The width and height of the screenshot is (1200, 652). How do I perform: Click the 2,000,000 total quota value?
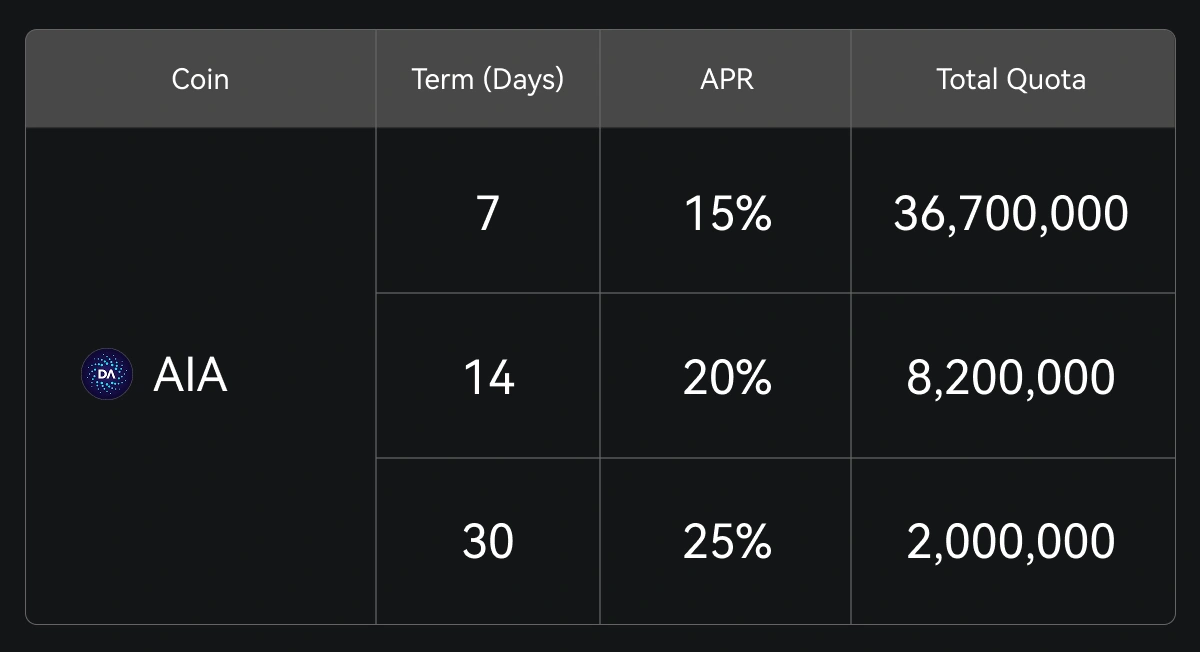point(1011,541)
